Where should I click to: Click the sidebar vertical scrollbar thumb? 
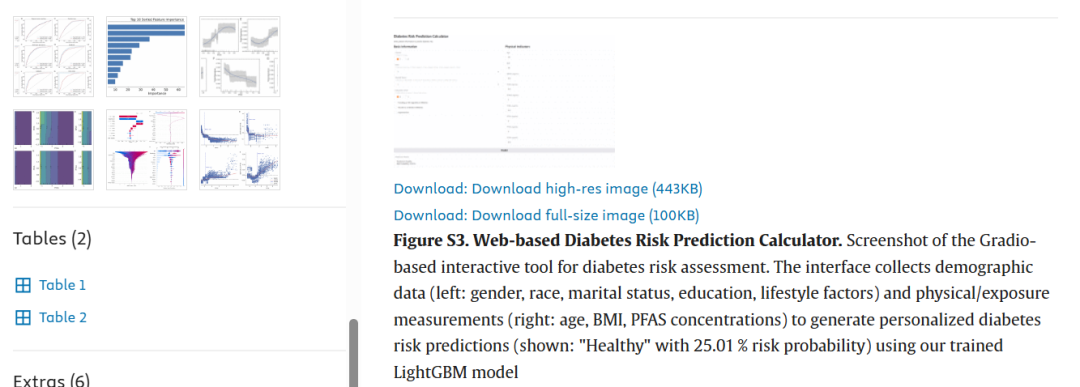353,353
